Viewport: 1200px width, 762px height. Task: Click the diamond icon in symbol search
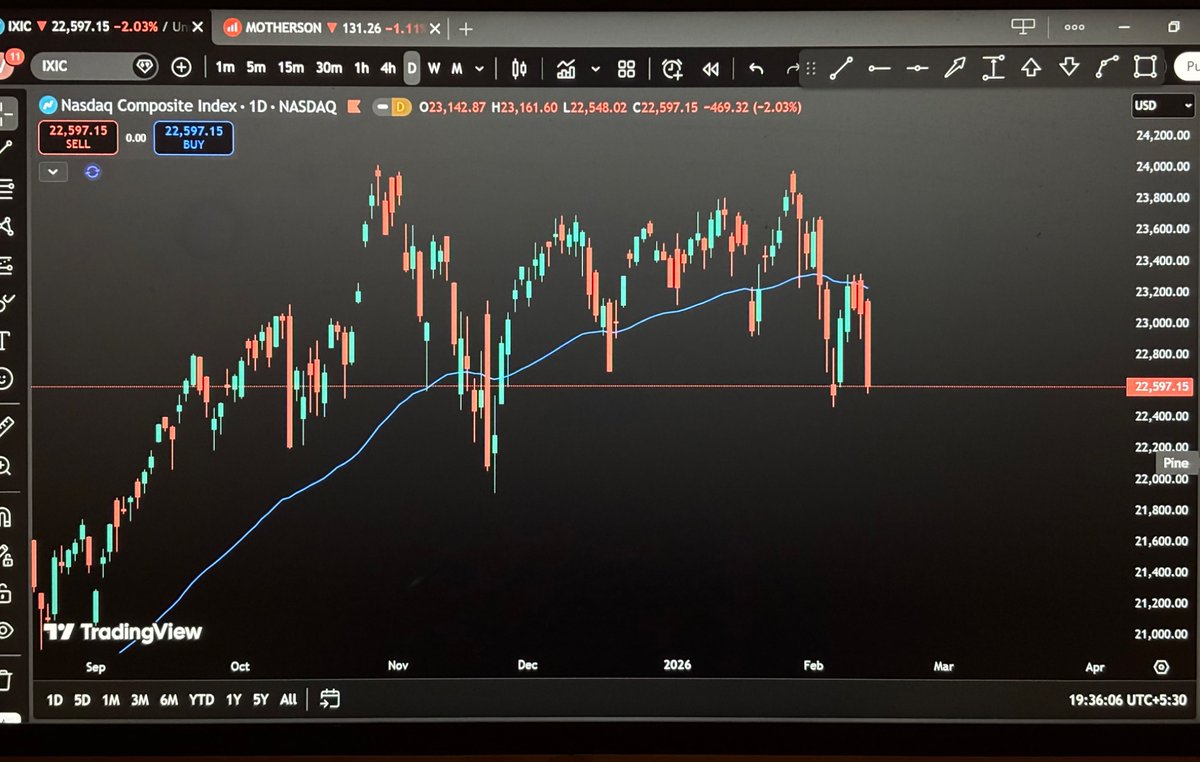146,67
